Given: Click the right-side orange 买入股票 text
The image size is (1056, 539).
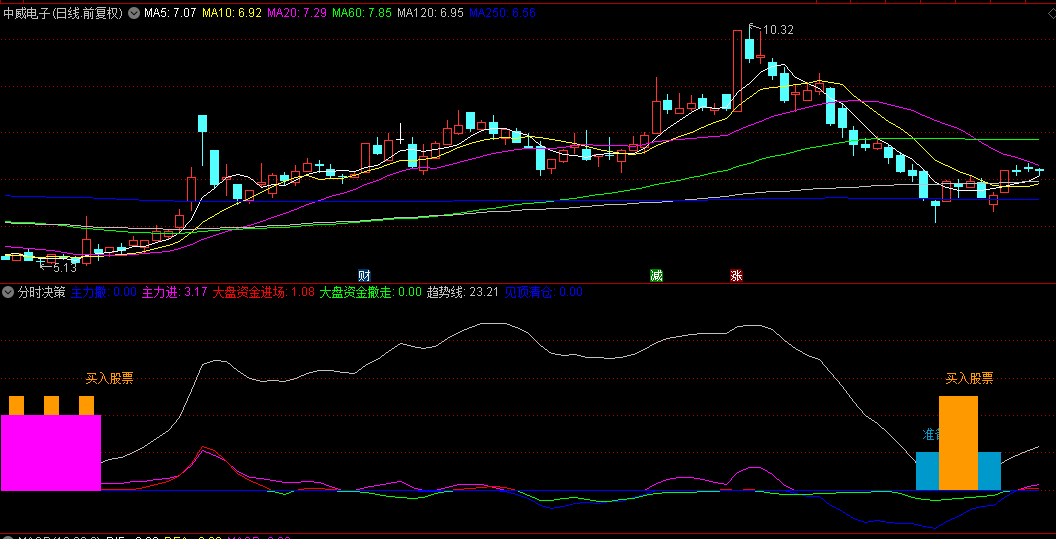Looking at the screenshot, I should pos(969,378).
